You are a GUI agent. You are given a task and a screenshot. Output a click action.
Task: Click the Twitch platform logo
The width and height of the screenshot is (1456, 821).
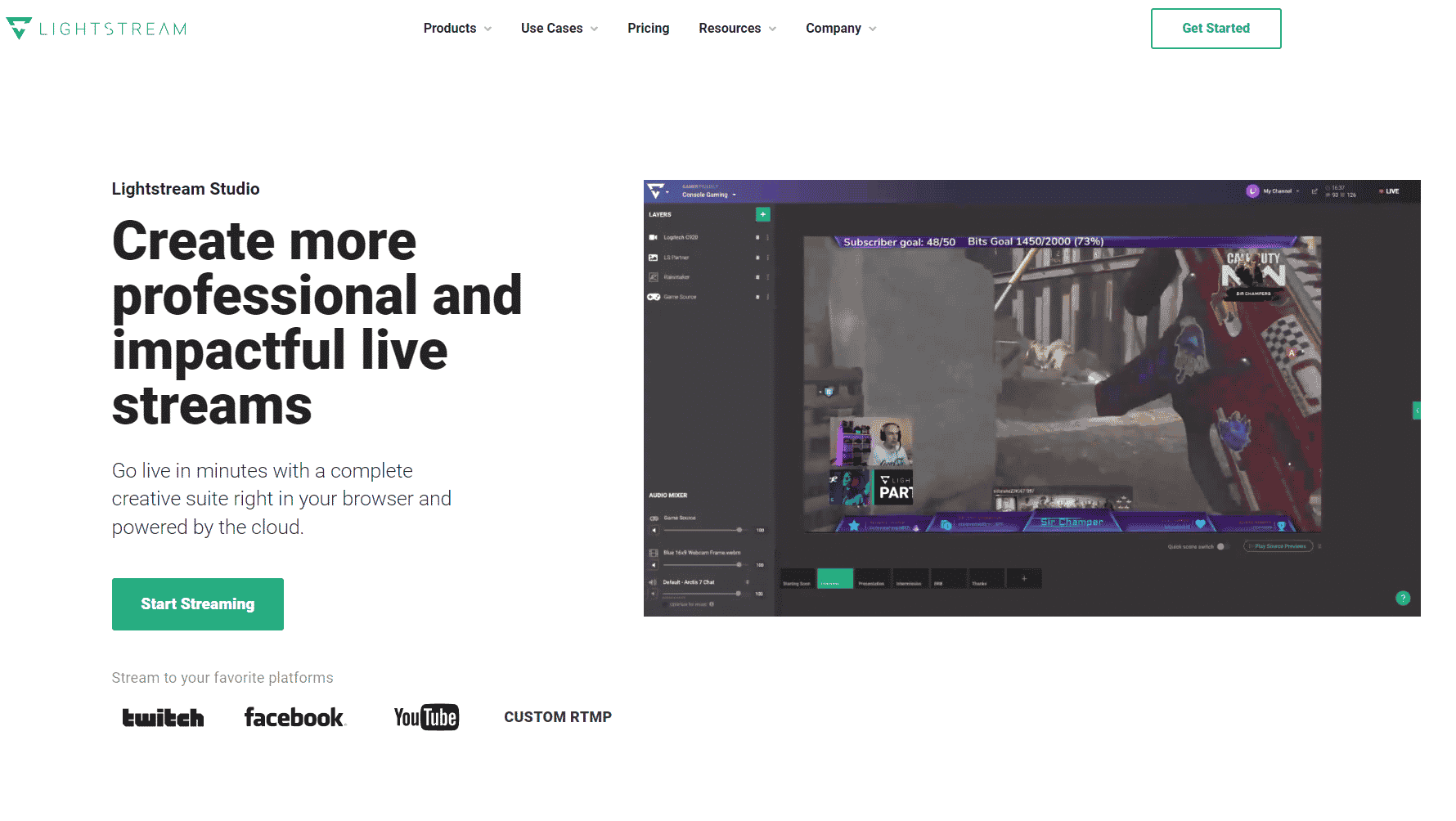(x=163, y=717)
